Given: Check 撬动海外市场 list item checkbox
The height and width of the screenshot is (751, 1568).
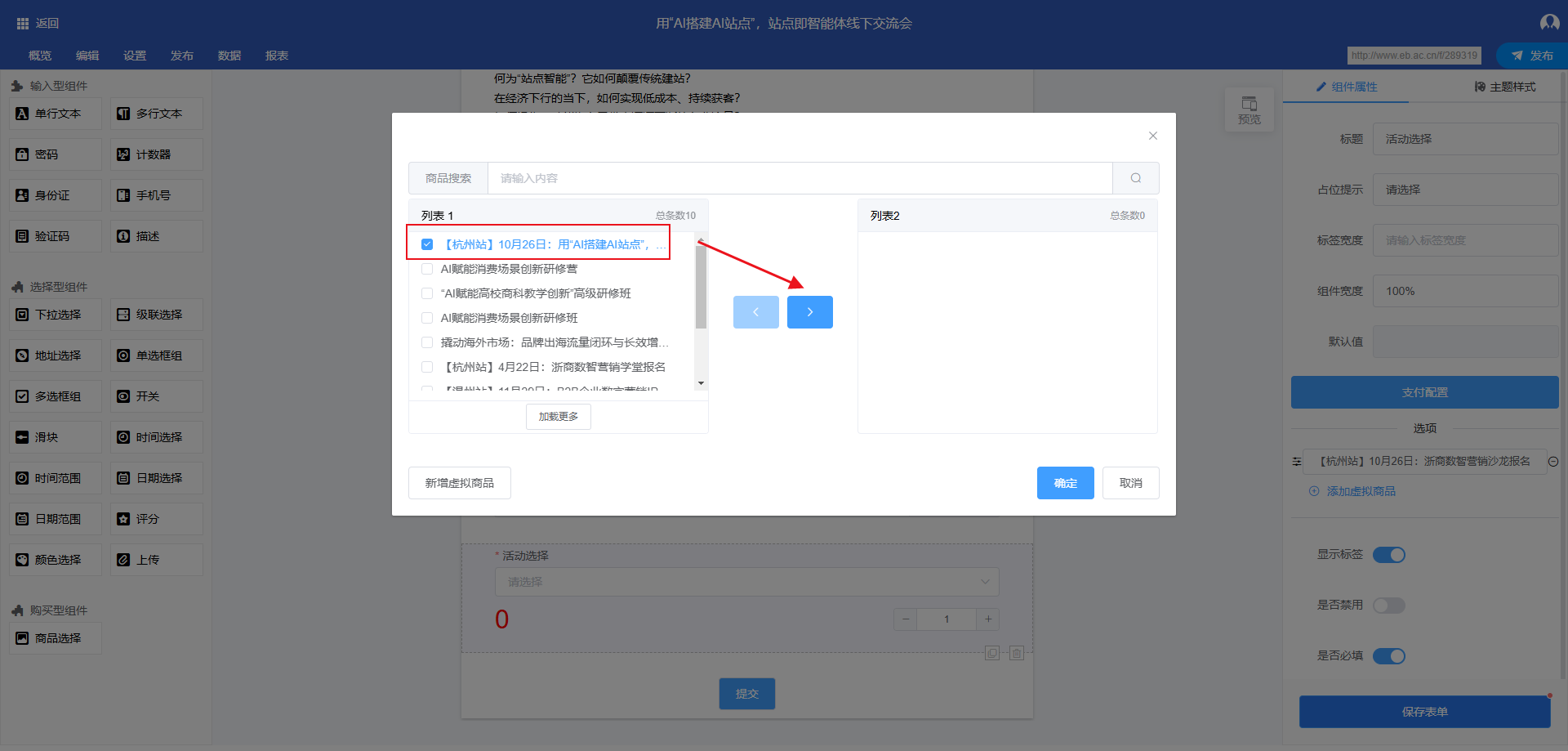Looking at the screenshot, I should click(427, 342).
